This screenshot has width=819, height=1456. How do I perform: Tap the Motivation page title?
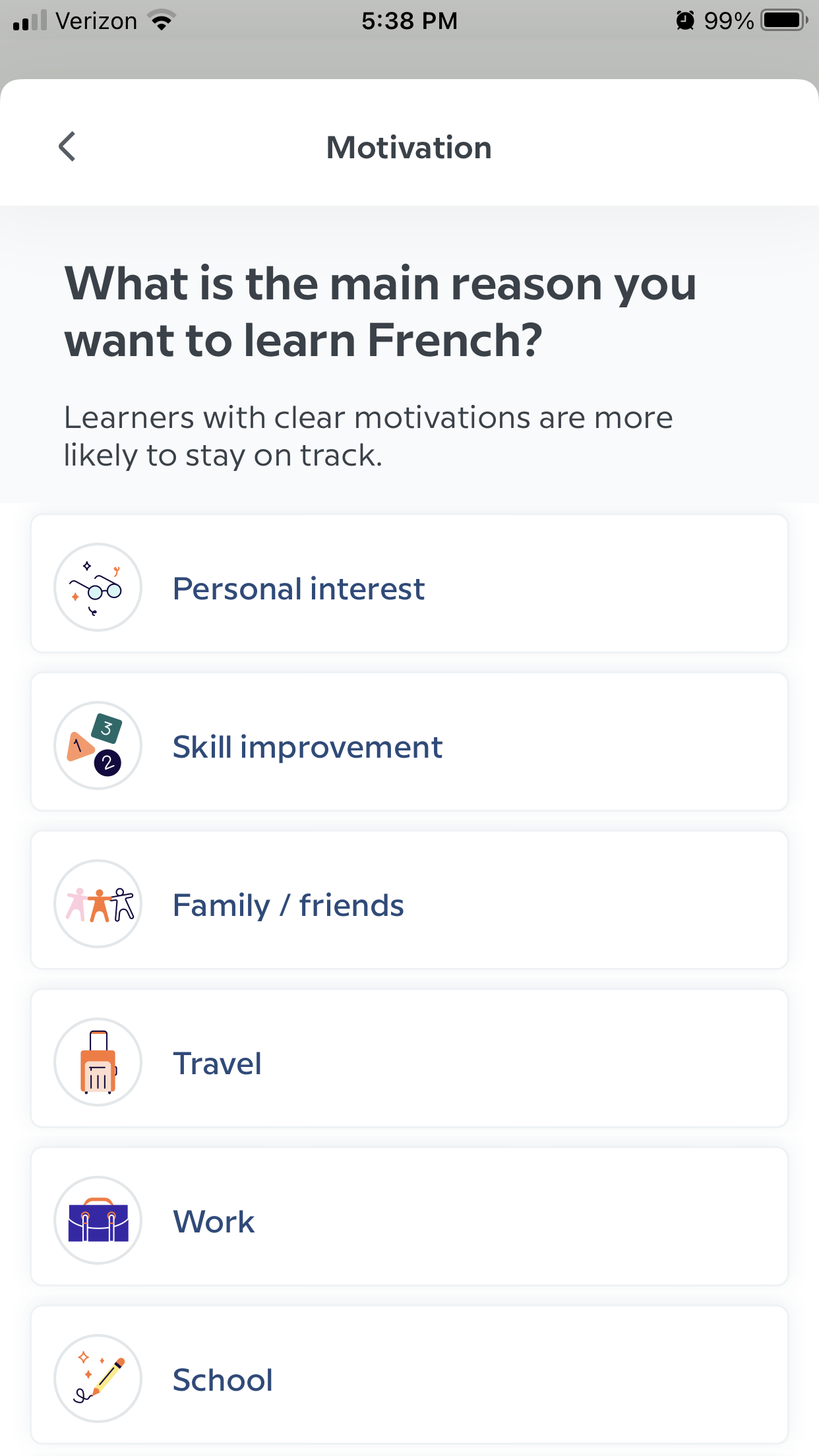click(409, 148)
